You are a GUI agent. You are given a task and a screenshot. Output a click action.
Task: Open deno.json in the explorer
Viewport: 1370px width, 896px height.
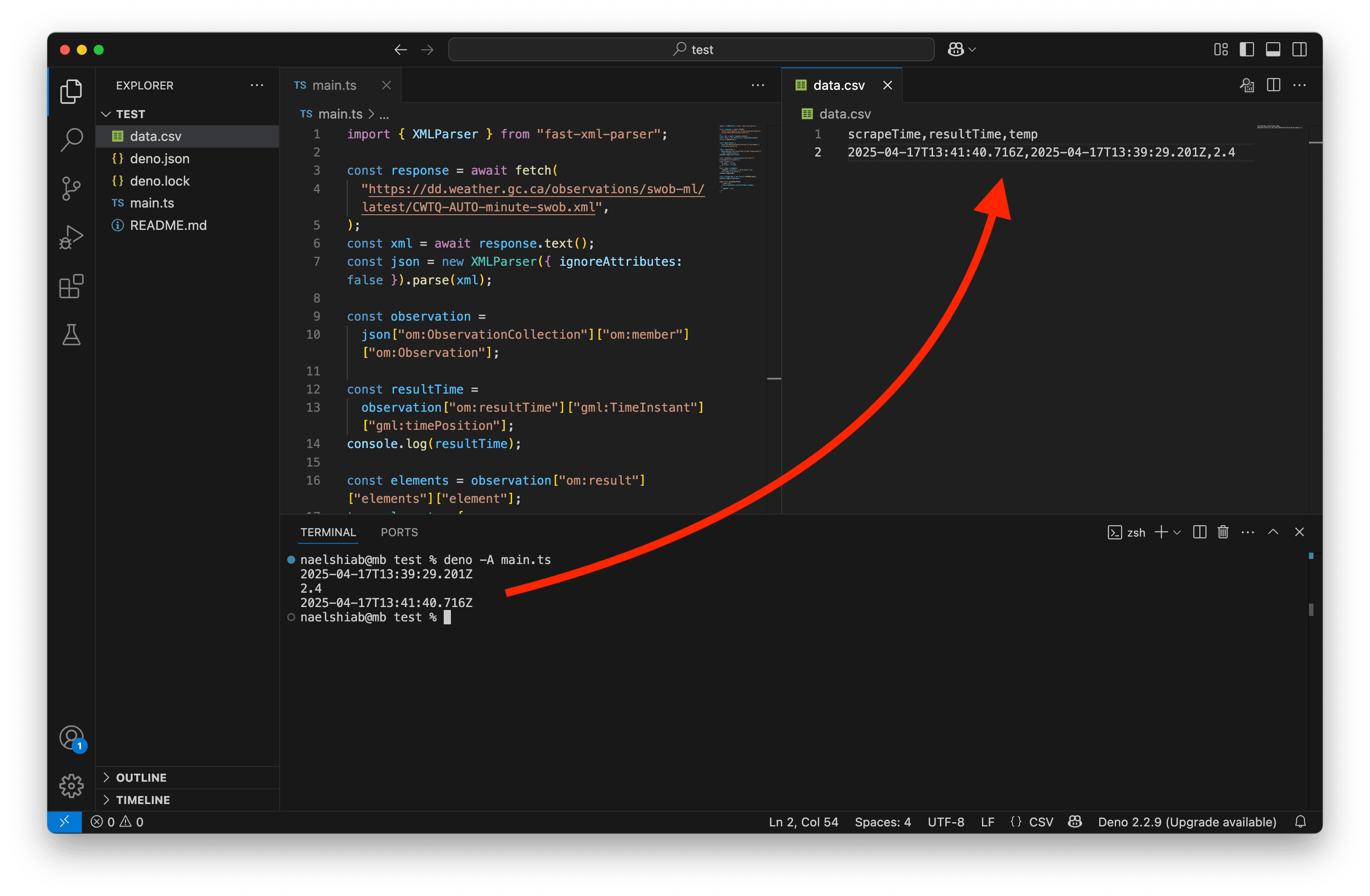[187, 158]
